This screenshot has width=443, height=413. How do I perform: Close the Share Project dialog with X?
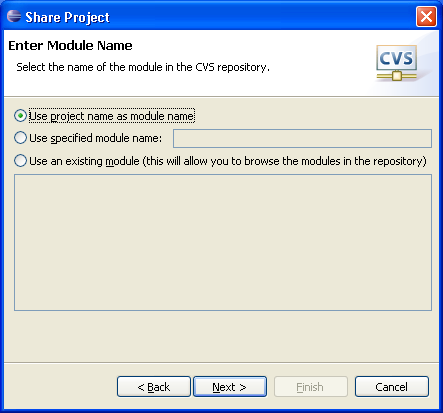pyautogui.click(x=426, y=16)
